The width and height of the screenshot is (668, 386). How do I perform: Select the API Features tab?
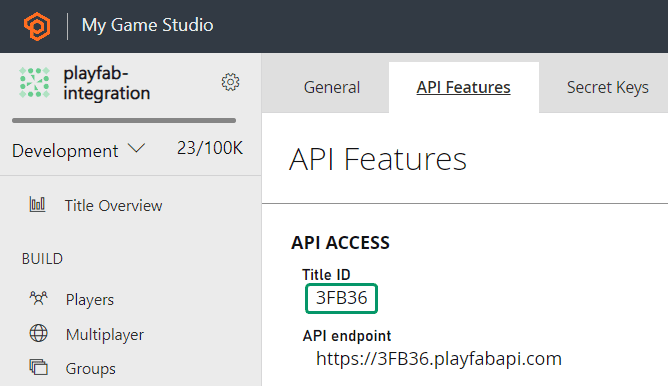coord(464,87)
